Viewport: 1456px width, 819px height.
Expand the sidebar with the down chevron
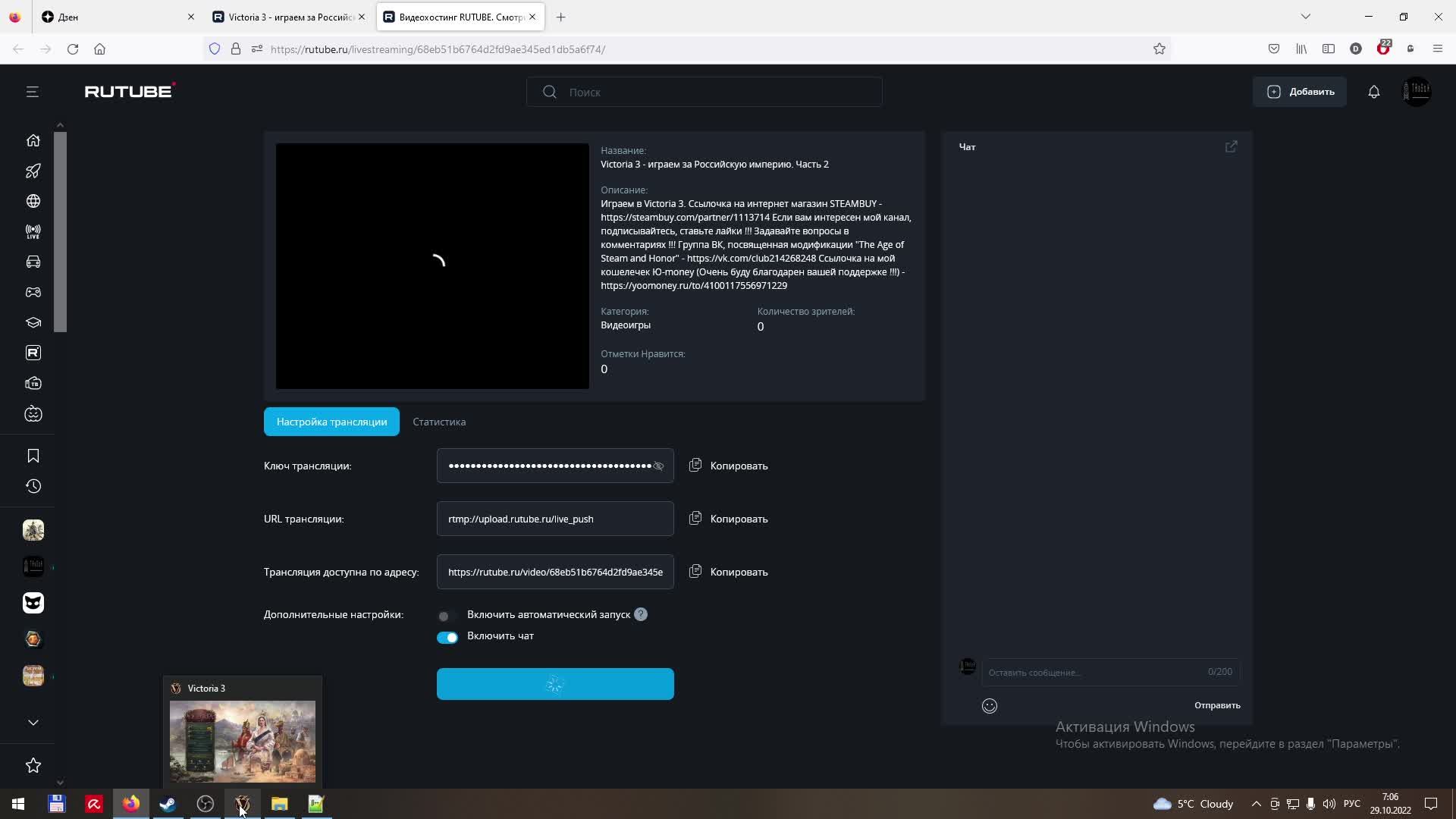(33, 722)
